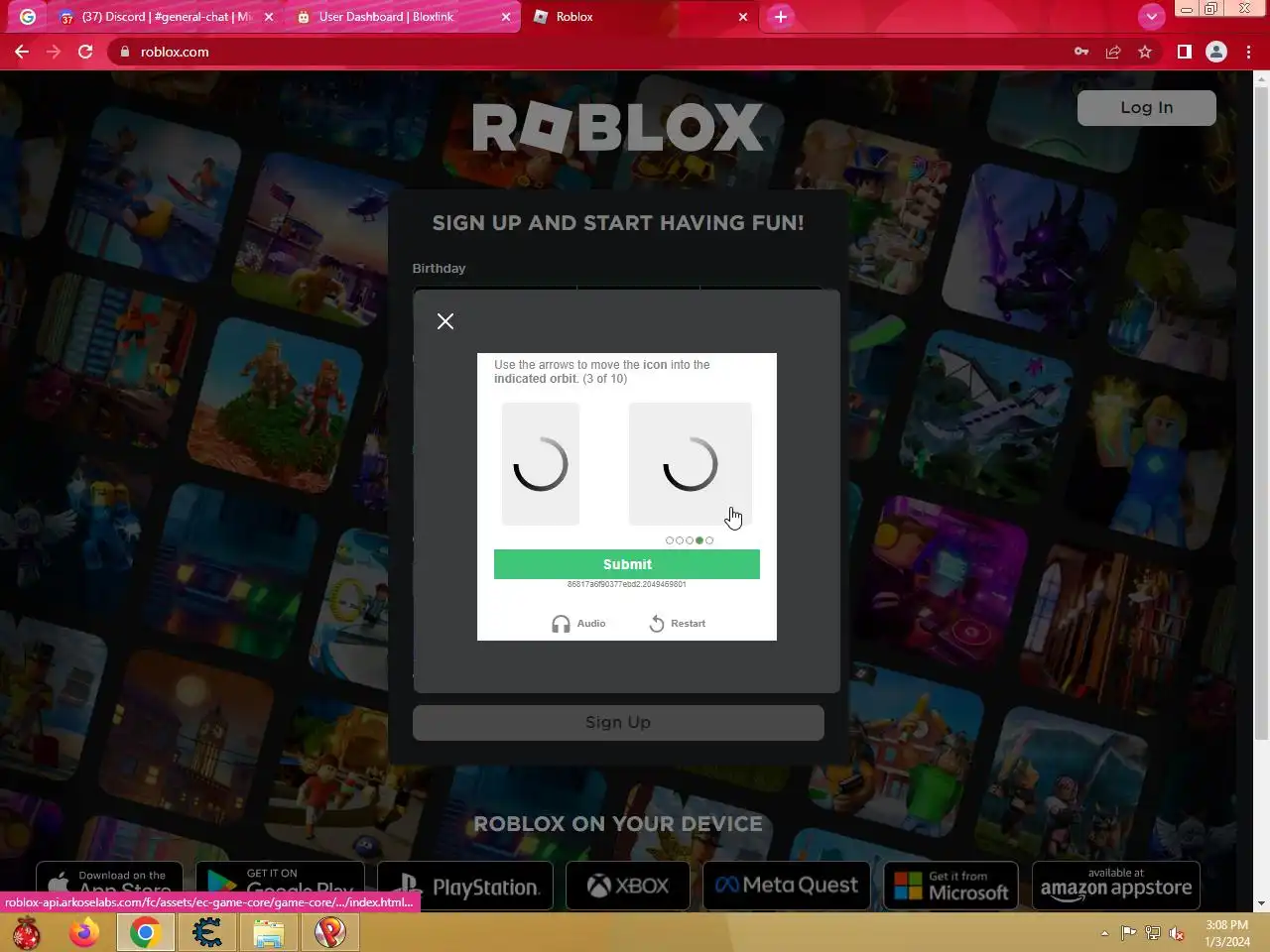Open the red P app in taskbar
This screenshot has height=952, width=1270.
330,933
